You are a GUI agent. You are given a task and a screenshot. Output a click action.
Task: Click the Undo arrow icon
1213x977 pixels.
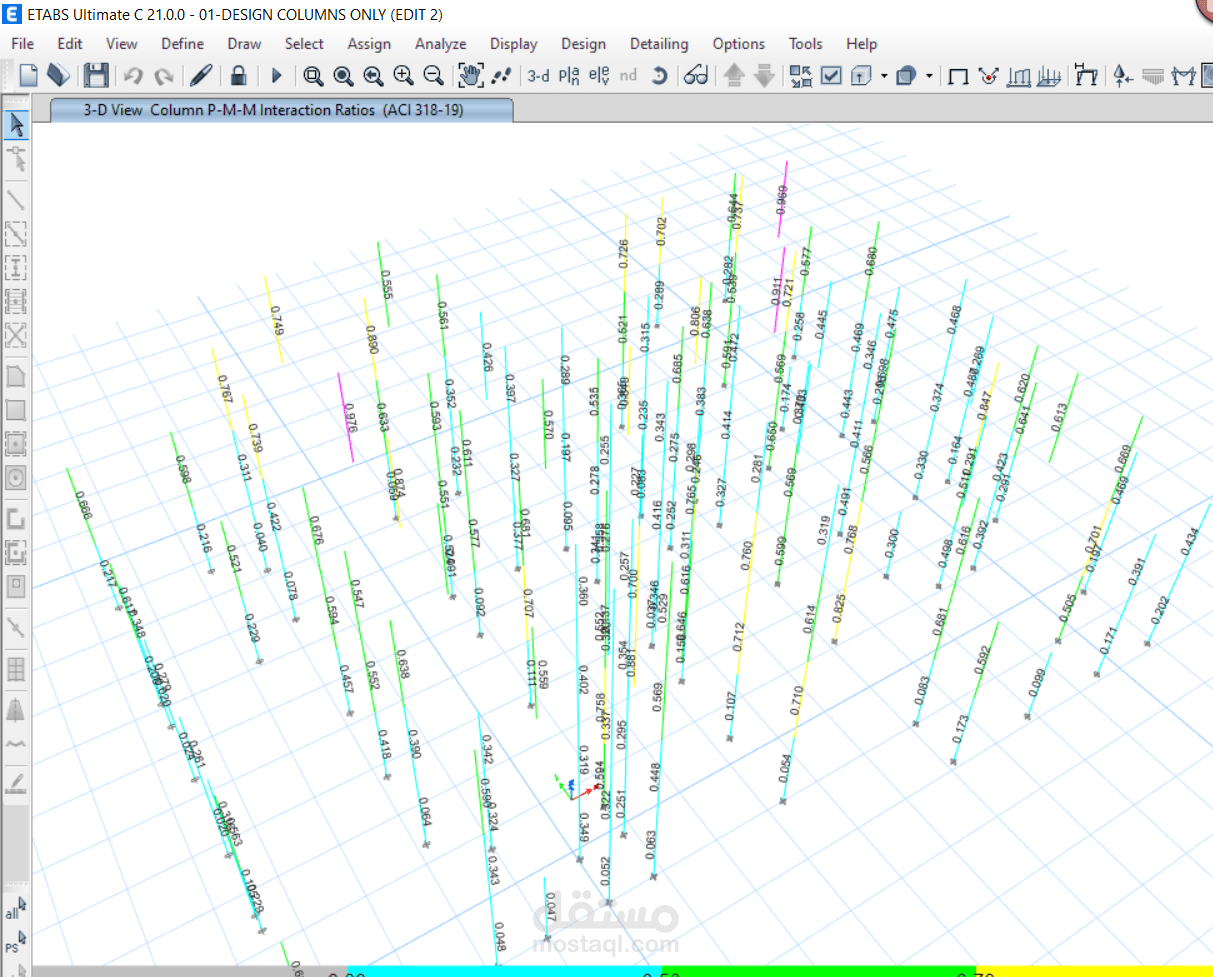(x=133, y=75)
